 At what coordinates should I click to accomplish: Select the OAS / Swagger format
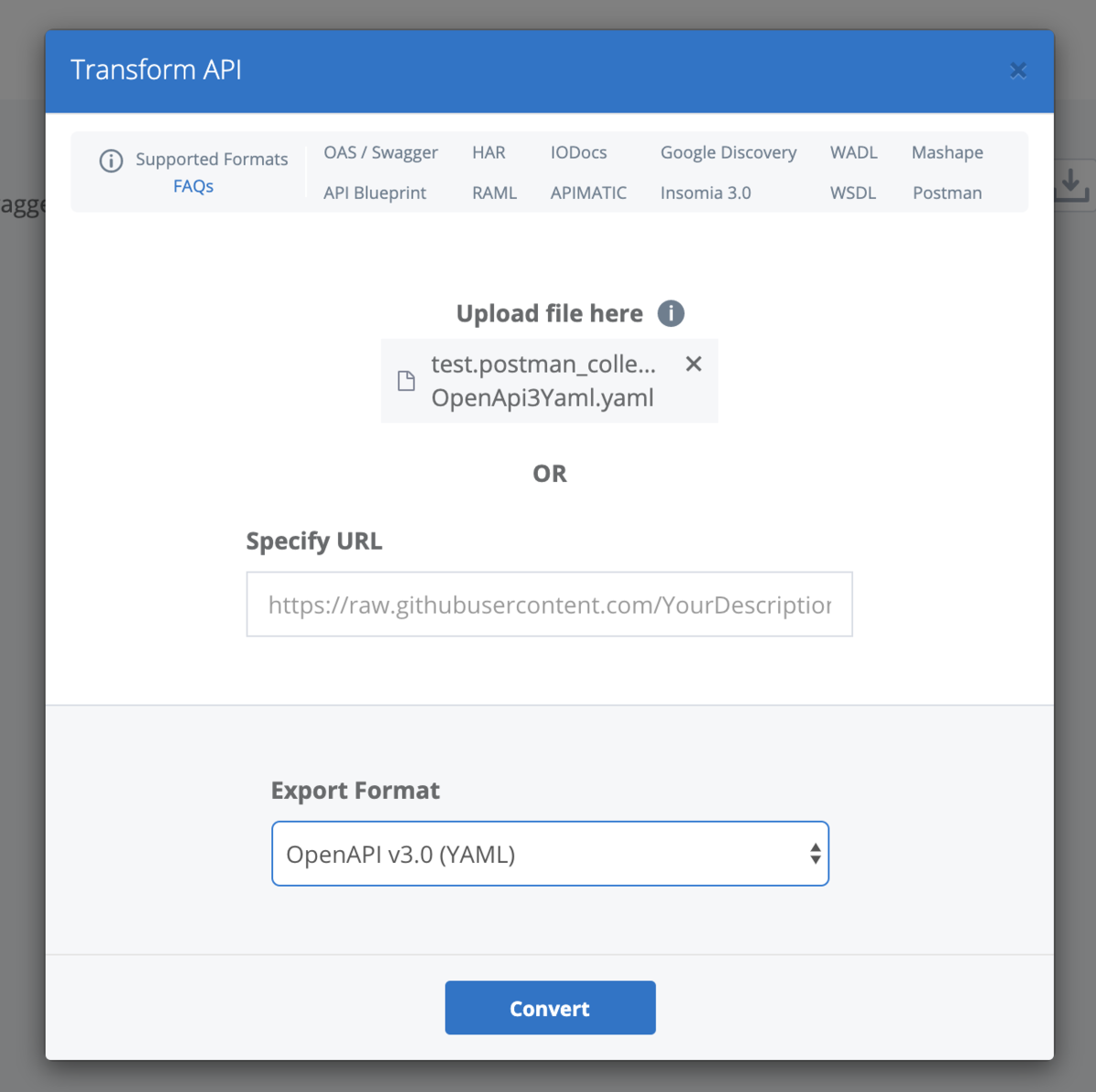(x=380, y=152)
